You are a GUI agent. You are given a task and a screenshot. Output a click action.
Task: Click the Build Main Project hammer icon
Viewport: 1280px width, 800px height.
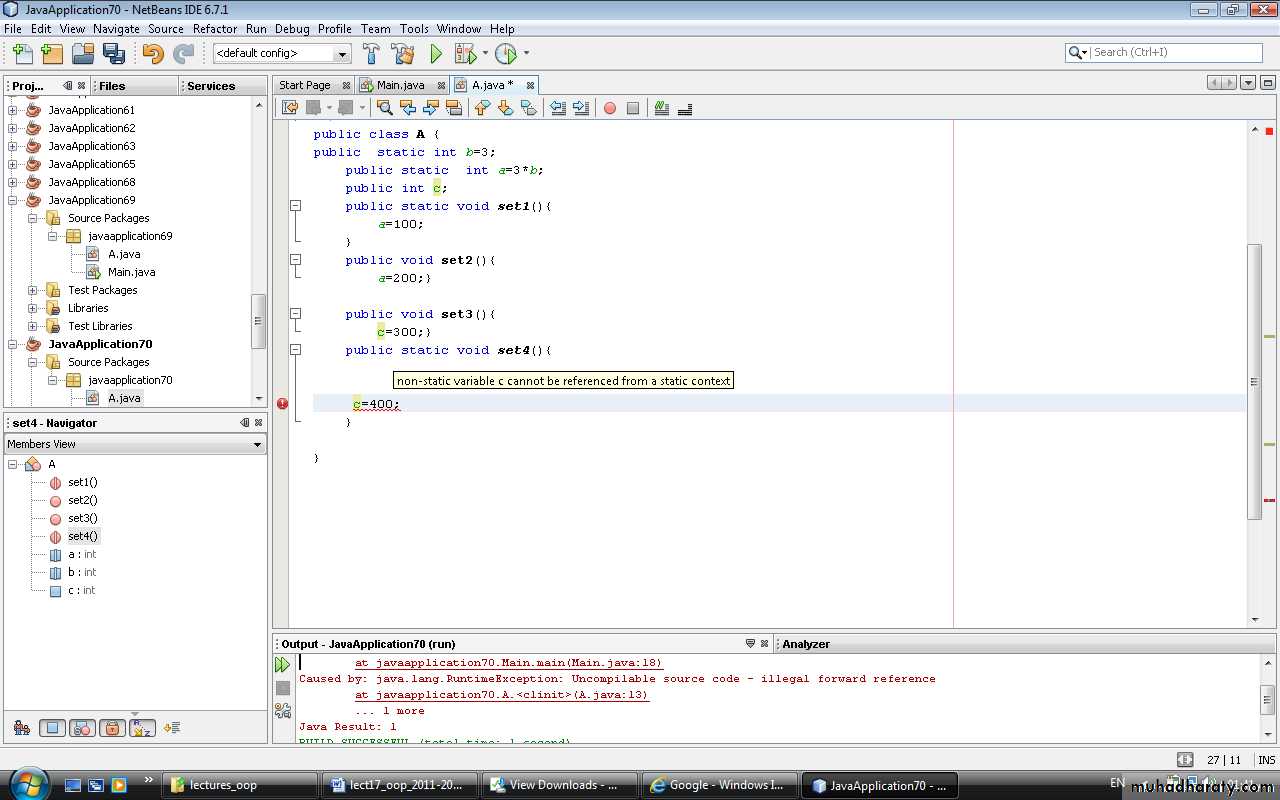[371, 54]
